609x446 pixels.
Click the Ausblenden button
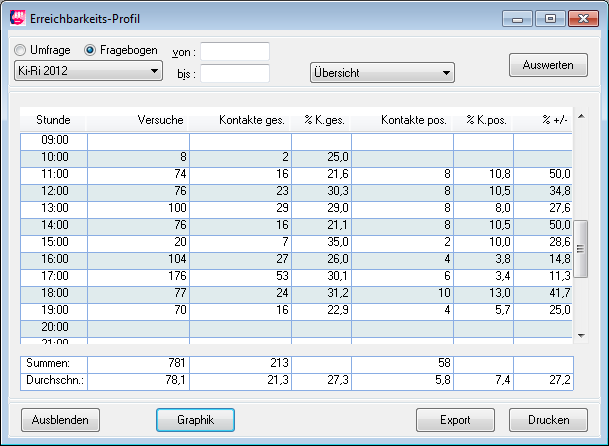[60, 419]
